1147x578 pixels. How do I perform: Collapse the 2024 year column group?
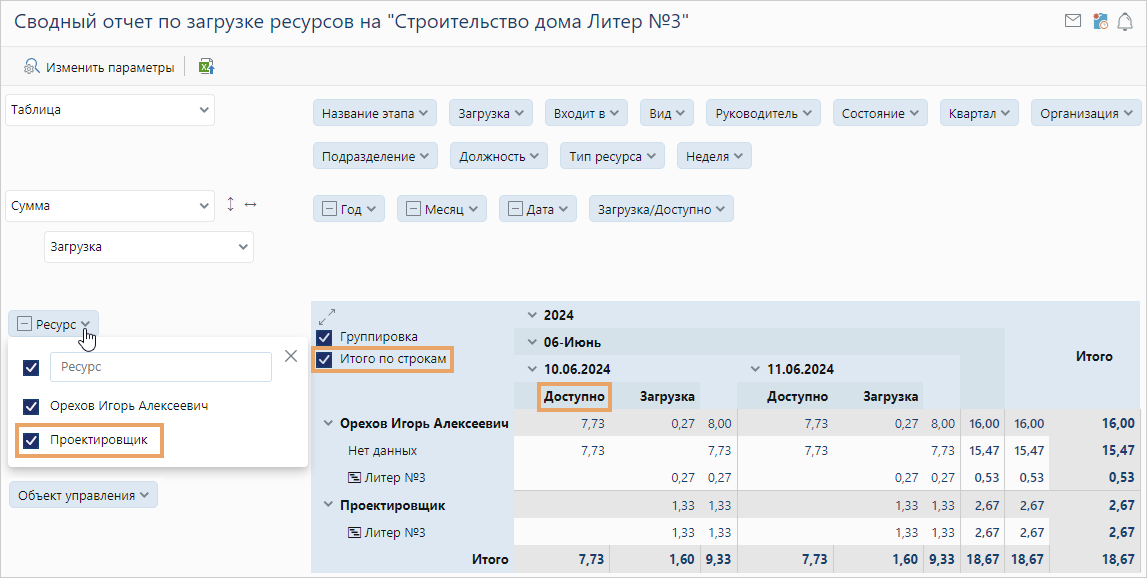(x=532, y=315)
